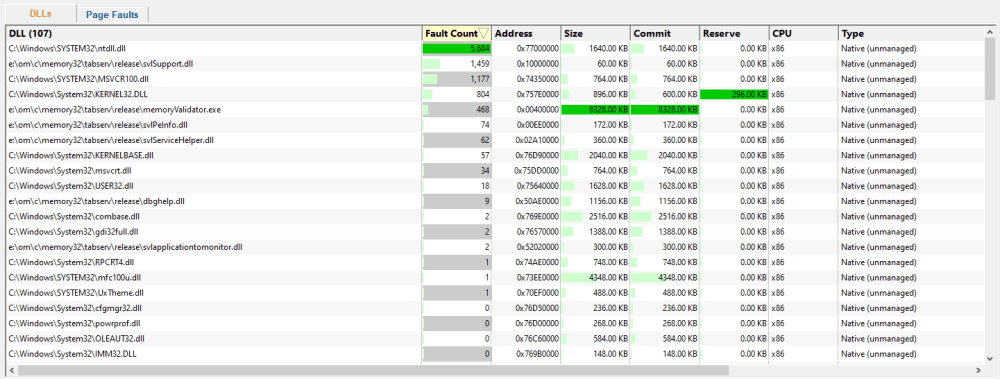Sort by DLL (107) column header
This screenshot has height=379, width=1000.
[214, 34]
